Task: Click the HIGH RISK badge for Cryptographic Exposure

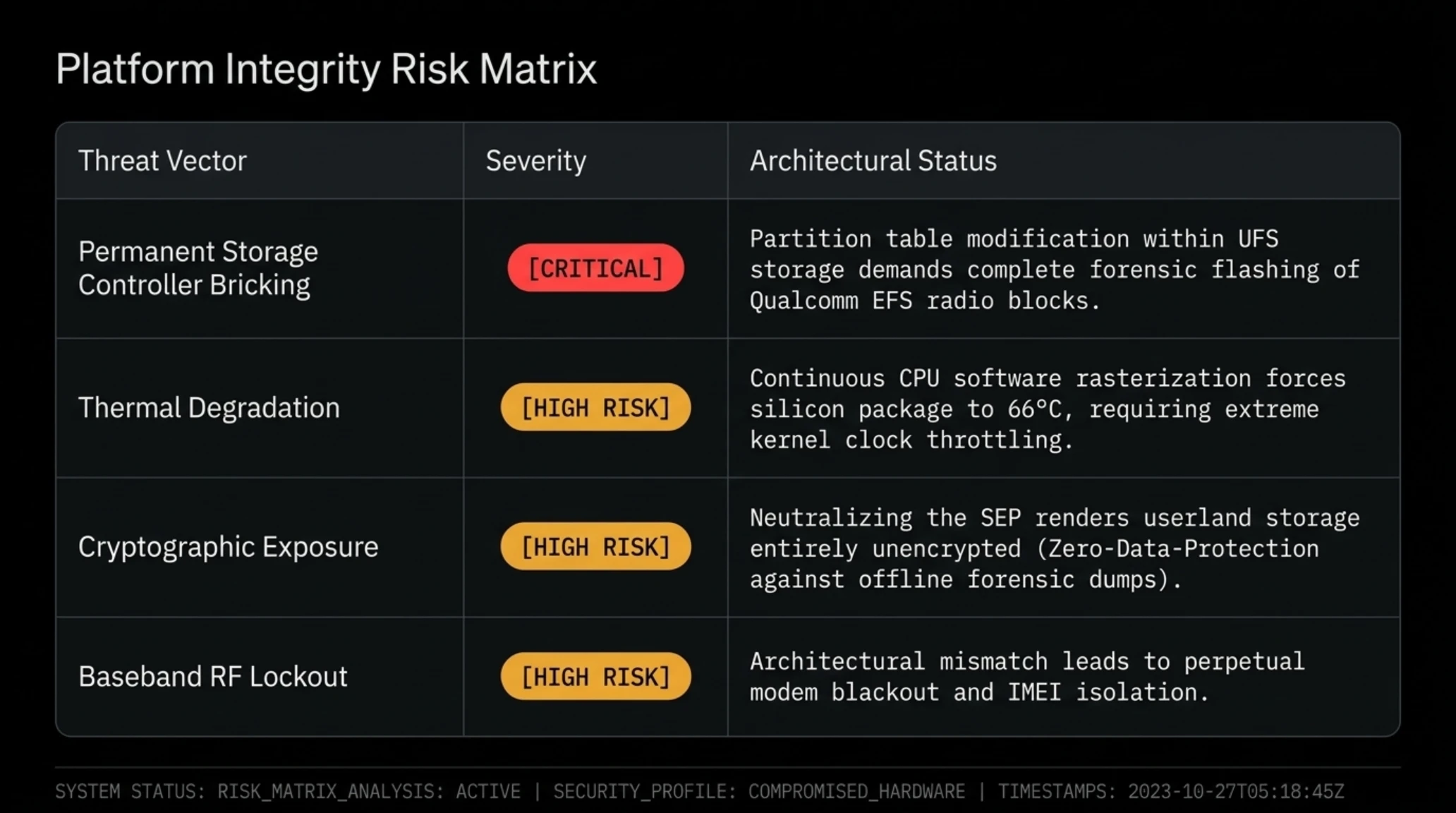Action: (595, 546)
